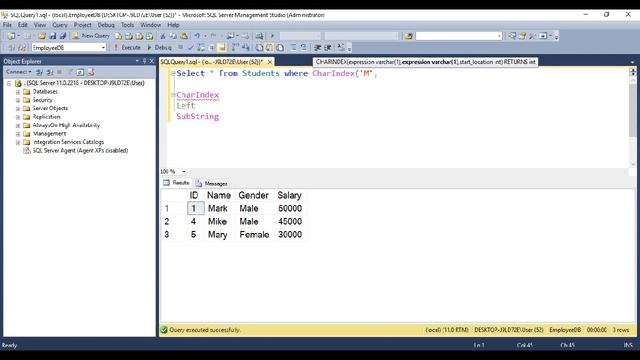Click the Comment Out Selected Lines icon
Image resolution: width=640 pixels, height=360 pixels.
coord(293,47)
